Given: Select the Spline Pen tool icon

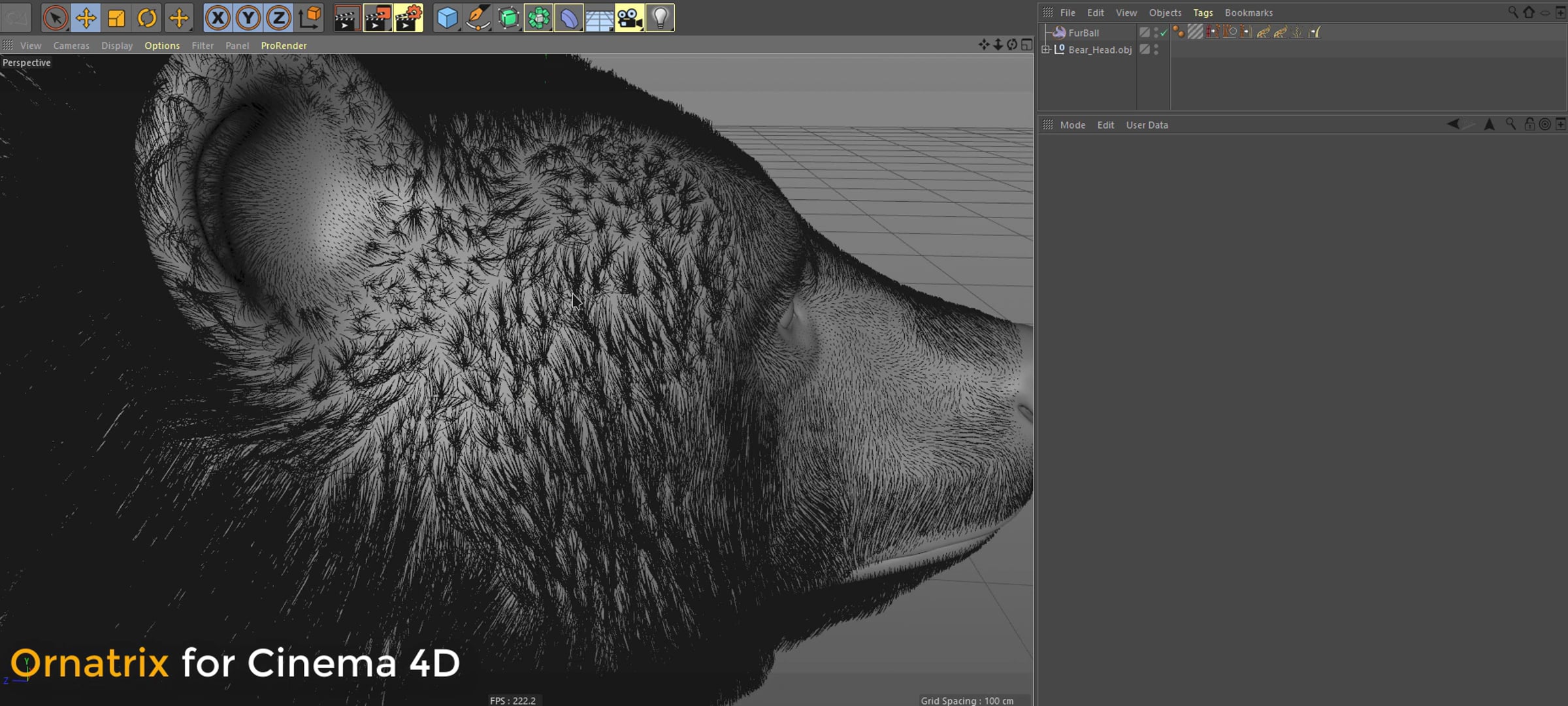Looking at the screenshot, I should point(478,18).
